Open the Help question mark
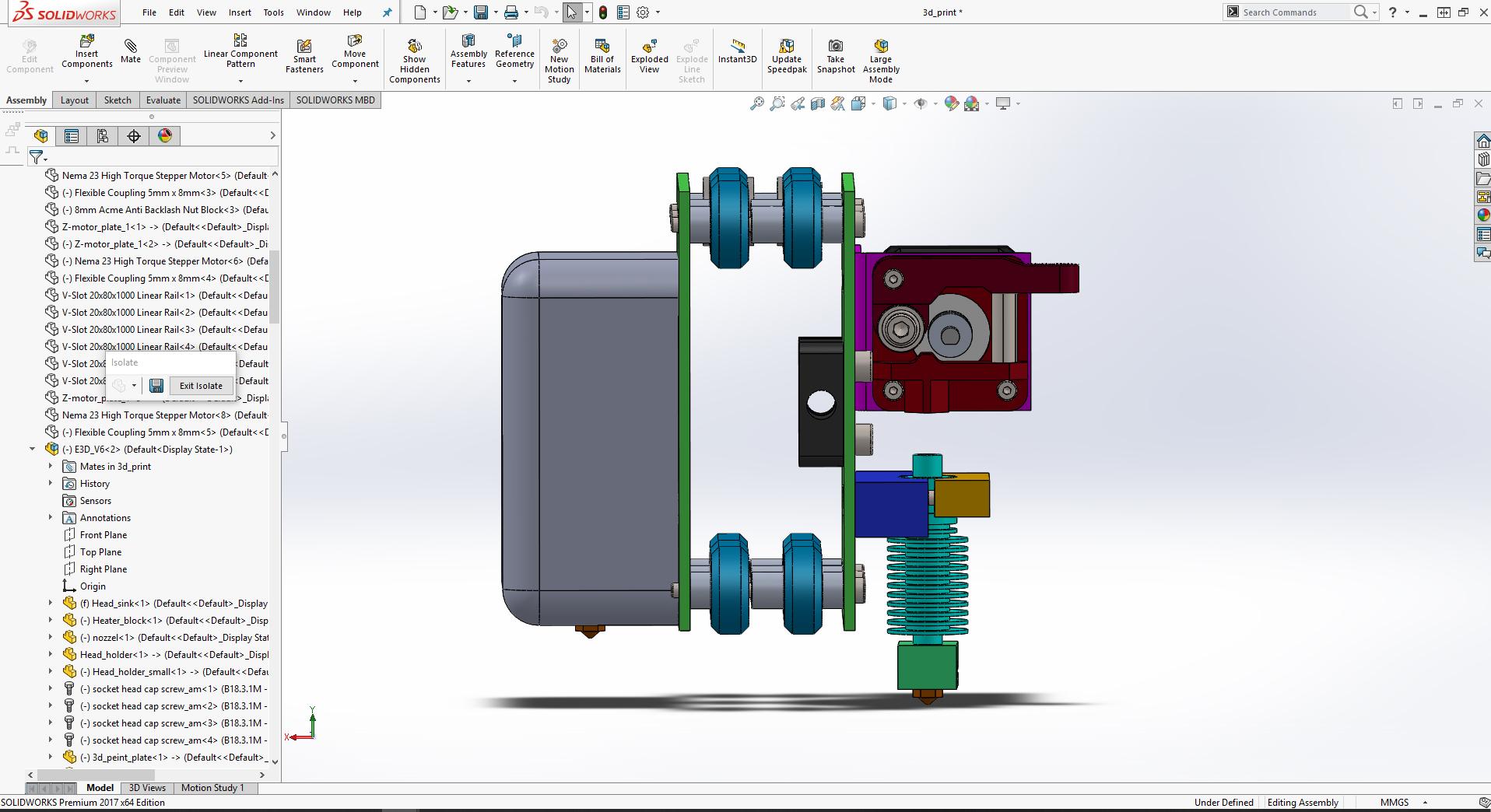The width and height of the screenshot is (1491, 812). click(1393, 12)
